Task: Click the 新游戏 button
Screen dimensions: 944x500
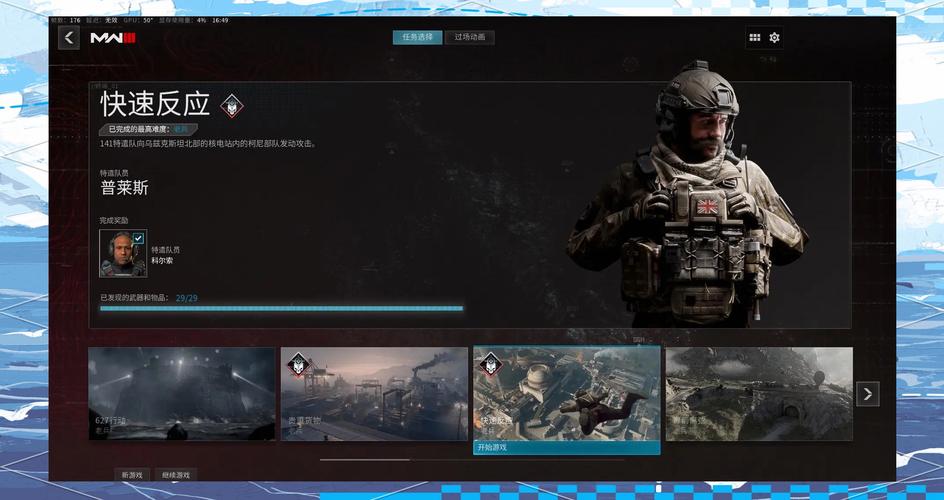Action: click(132, 475)
